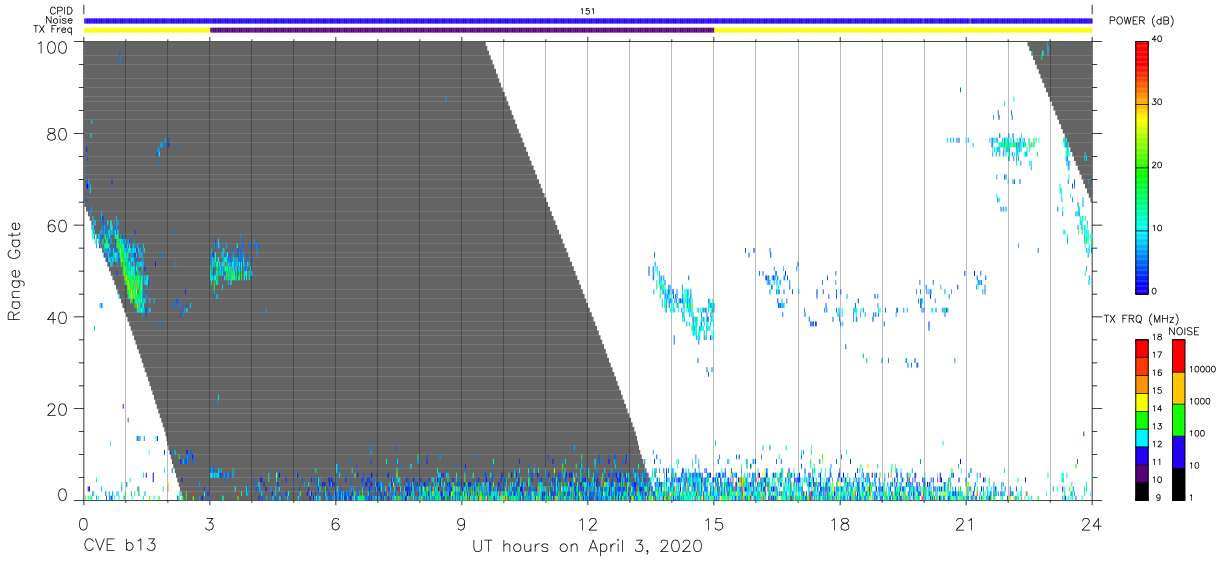Screen dimensions: 1228x567
Task: Click the 'TX Freq' row label
Action: coord(54,30)
